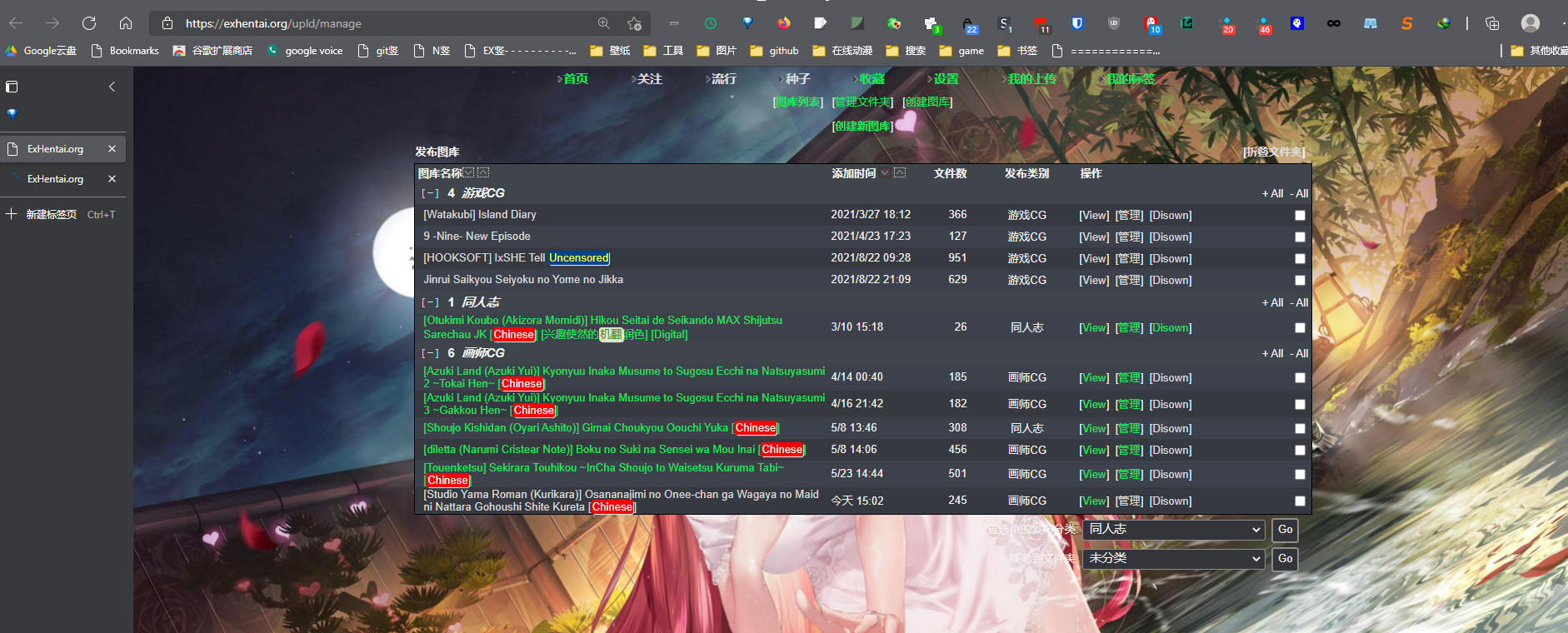Screen dimensions: 1568x633
Task: Open the 收藏 nav menu item
Action: click(872, 79)
